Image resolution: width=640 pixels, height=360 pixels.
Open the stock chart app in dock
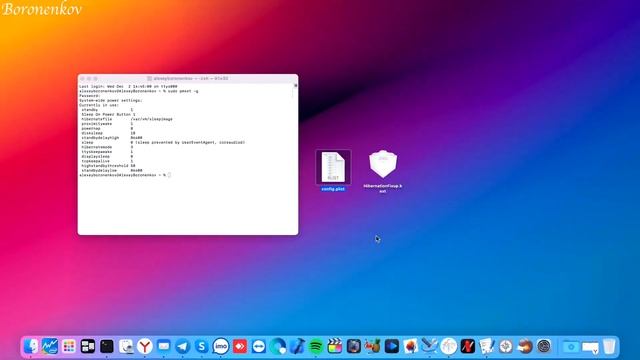pos(50,346)
